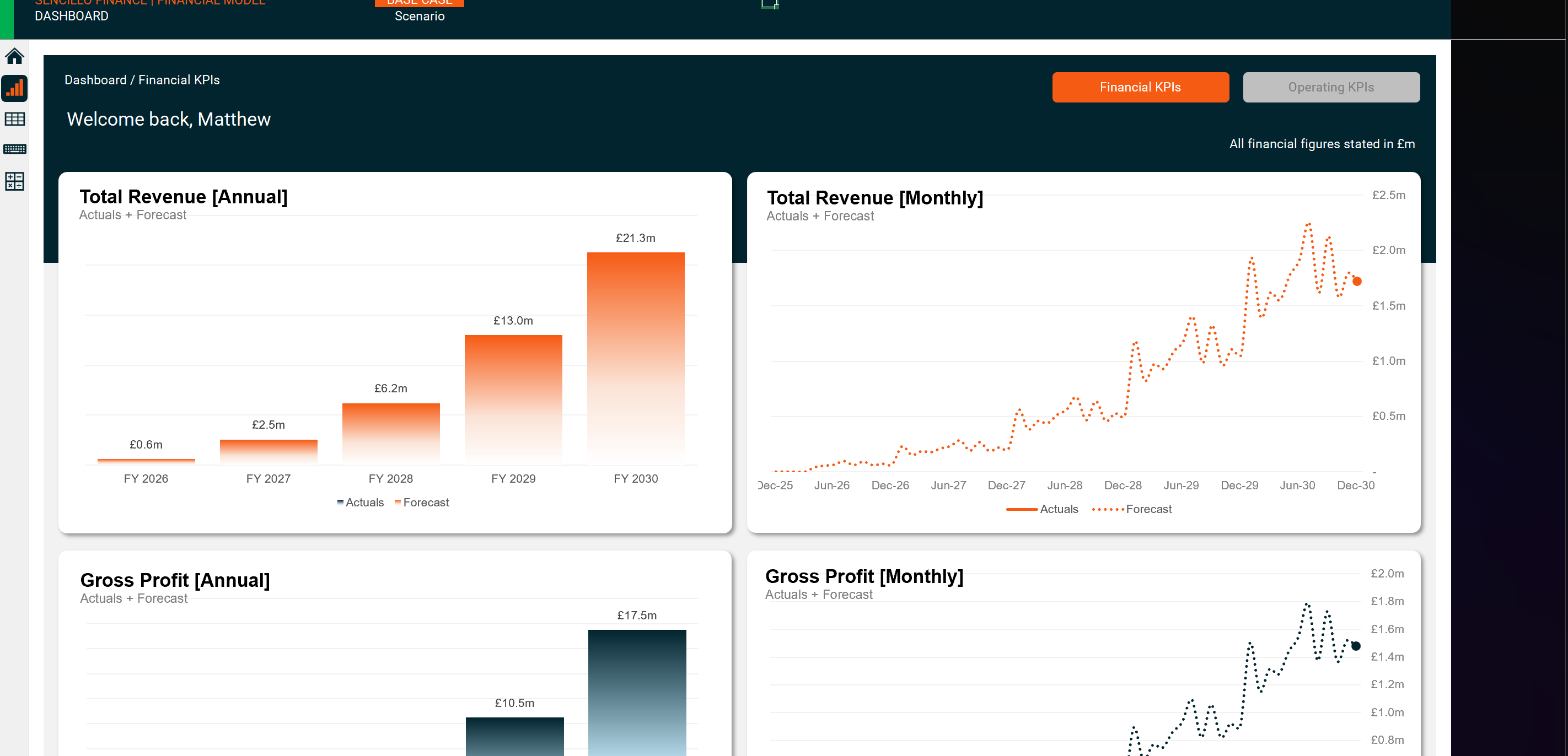The height and width of the screenshot is (756, 1568).
Task: Select the FY 2030 revenue bar
Action: click(636, 358)
